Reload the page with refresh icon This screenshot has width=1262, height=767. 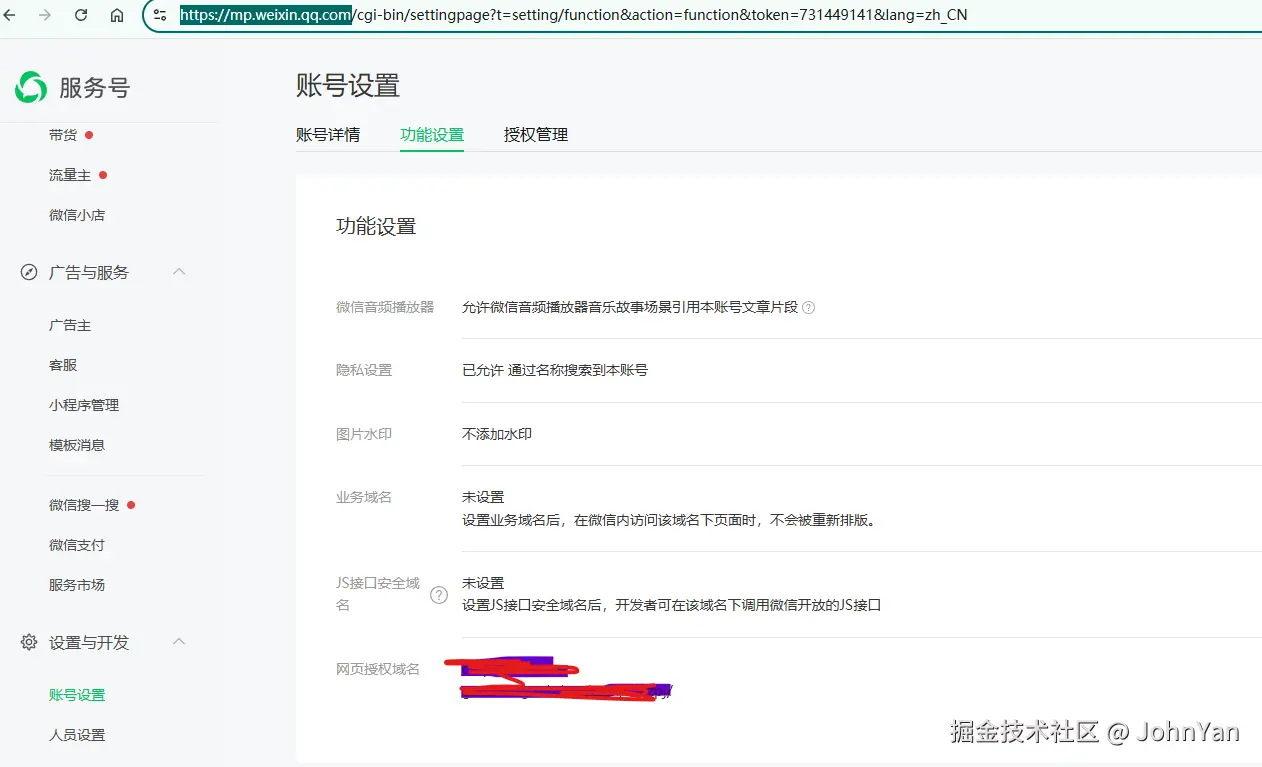[x=81, y=15]
